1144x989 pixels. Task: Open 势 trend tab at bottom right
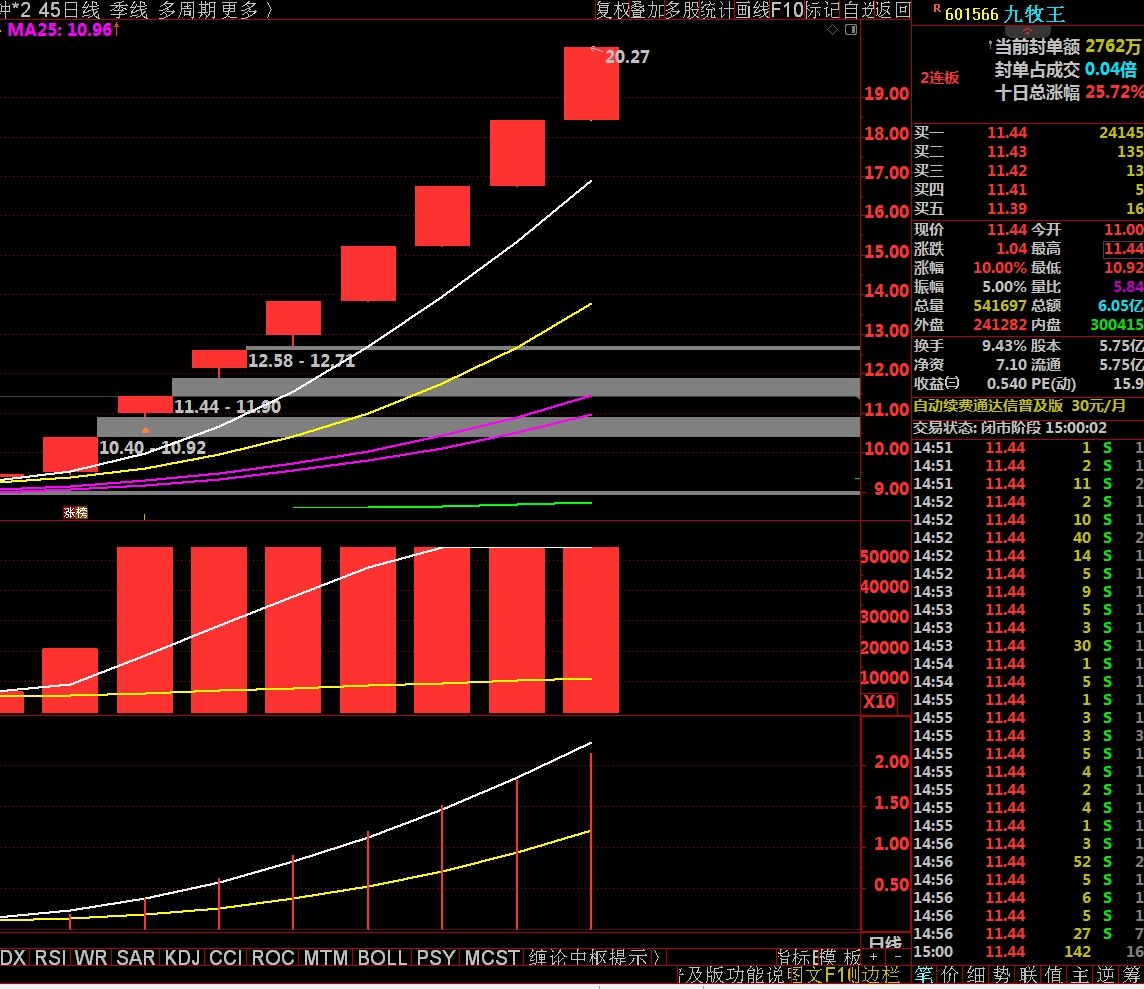click(1002, 974)
